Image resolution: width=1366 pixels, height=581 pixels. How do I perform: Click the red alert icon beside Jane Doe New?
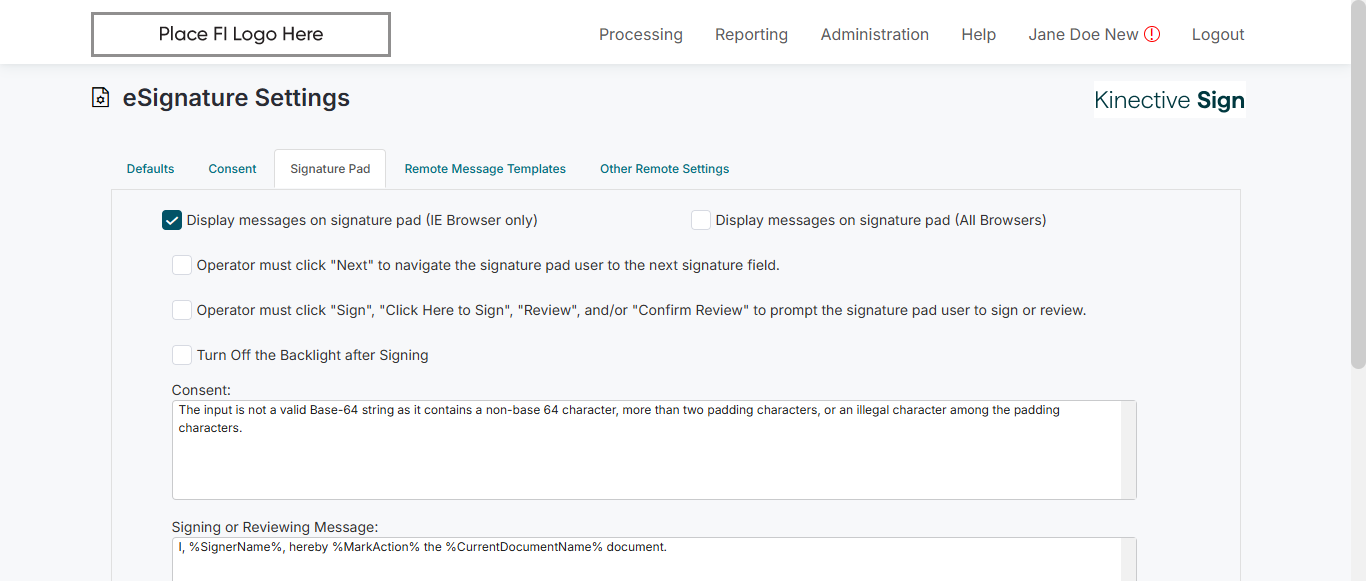click(1152, 34)
